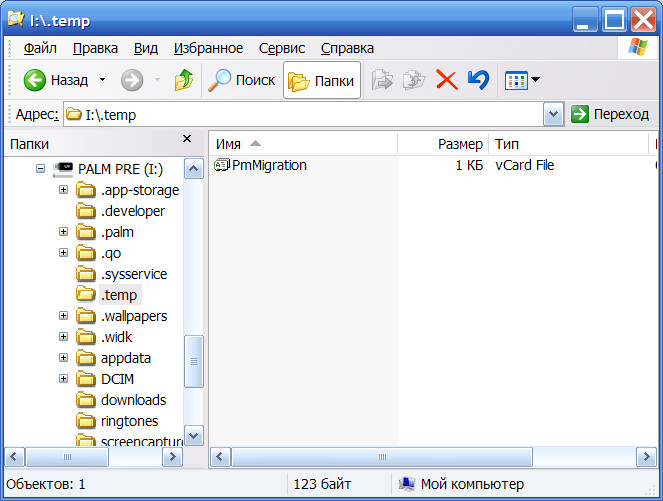Click the Windows flag logo in menu bar
This screenshot has height=501, width=663.
[x=638, y=47]
